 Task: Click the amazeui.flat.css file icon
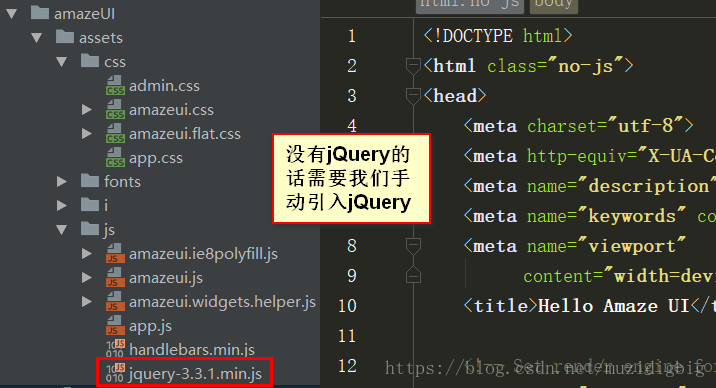pyautogui.click(x=115, y=134)
